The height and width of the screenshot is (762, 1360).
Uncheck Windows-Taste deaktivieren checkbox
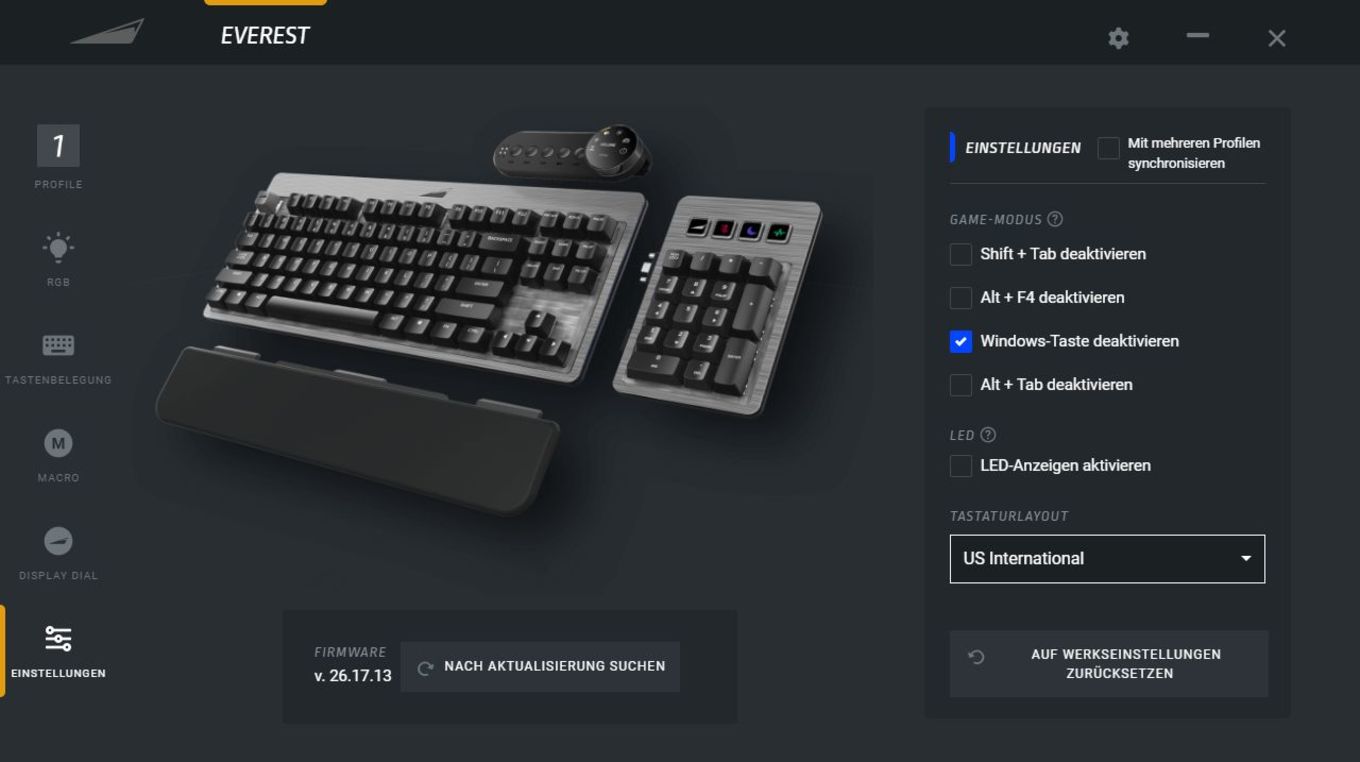[x=961, y=341]
